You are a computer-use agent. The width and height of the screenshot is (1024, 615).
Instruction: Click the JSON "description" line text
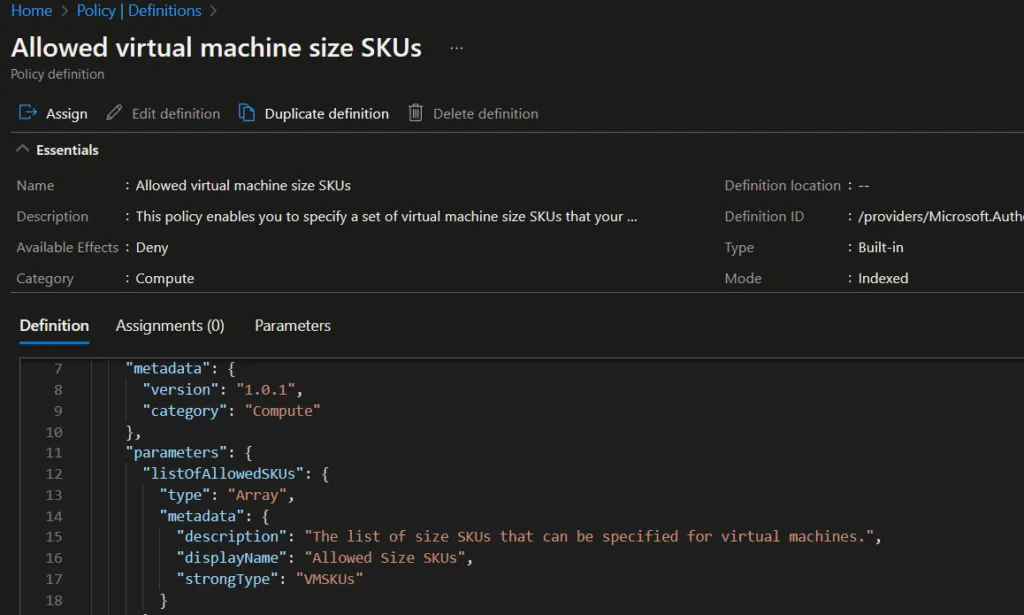pos(529,537)
